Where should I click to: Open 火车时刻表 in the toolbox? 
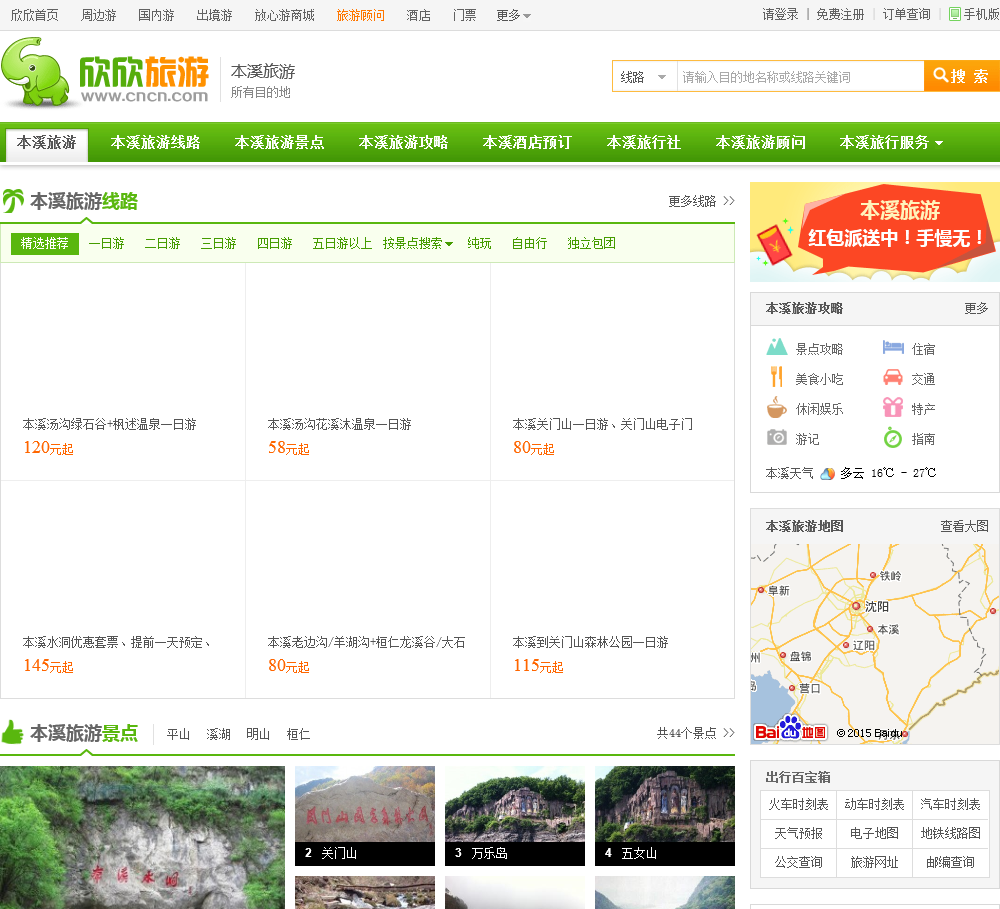(798, 804)
